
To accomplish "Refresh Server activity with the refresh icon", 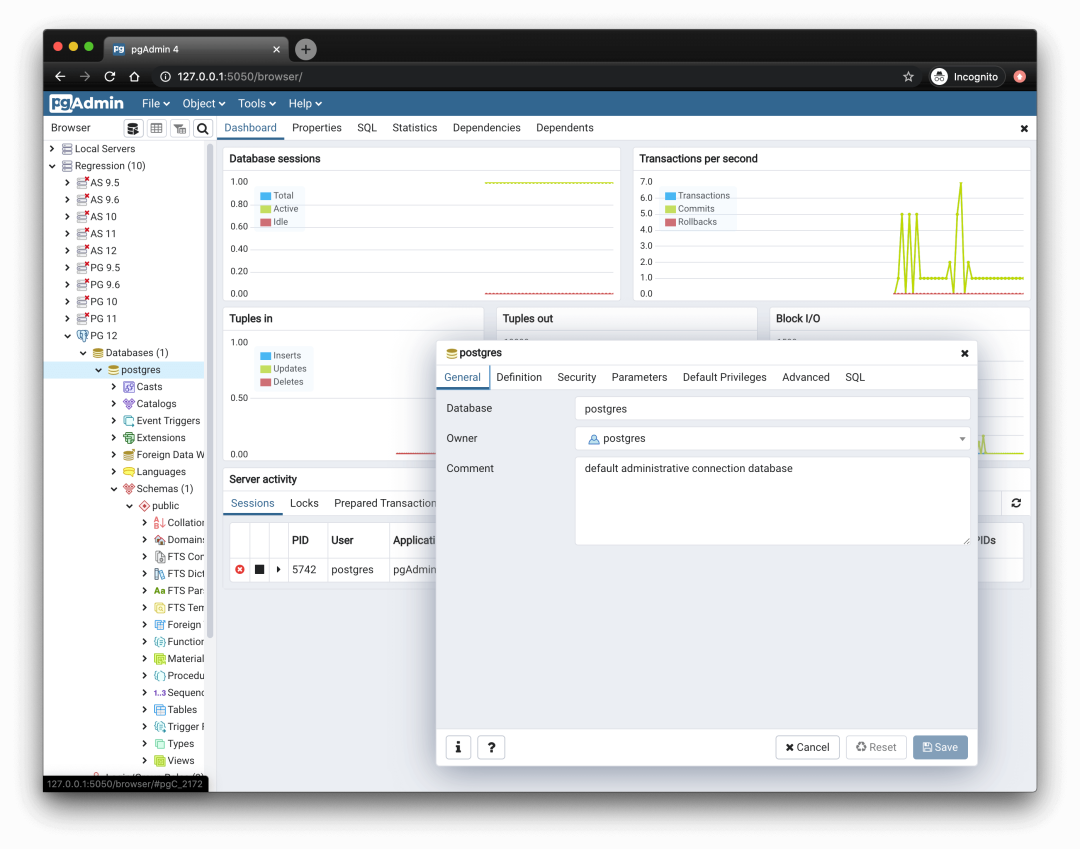I will tap(1016, 503).
